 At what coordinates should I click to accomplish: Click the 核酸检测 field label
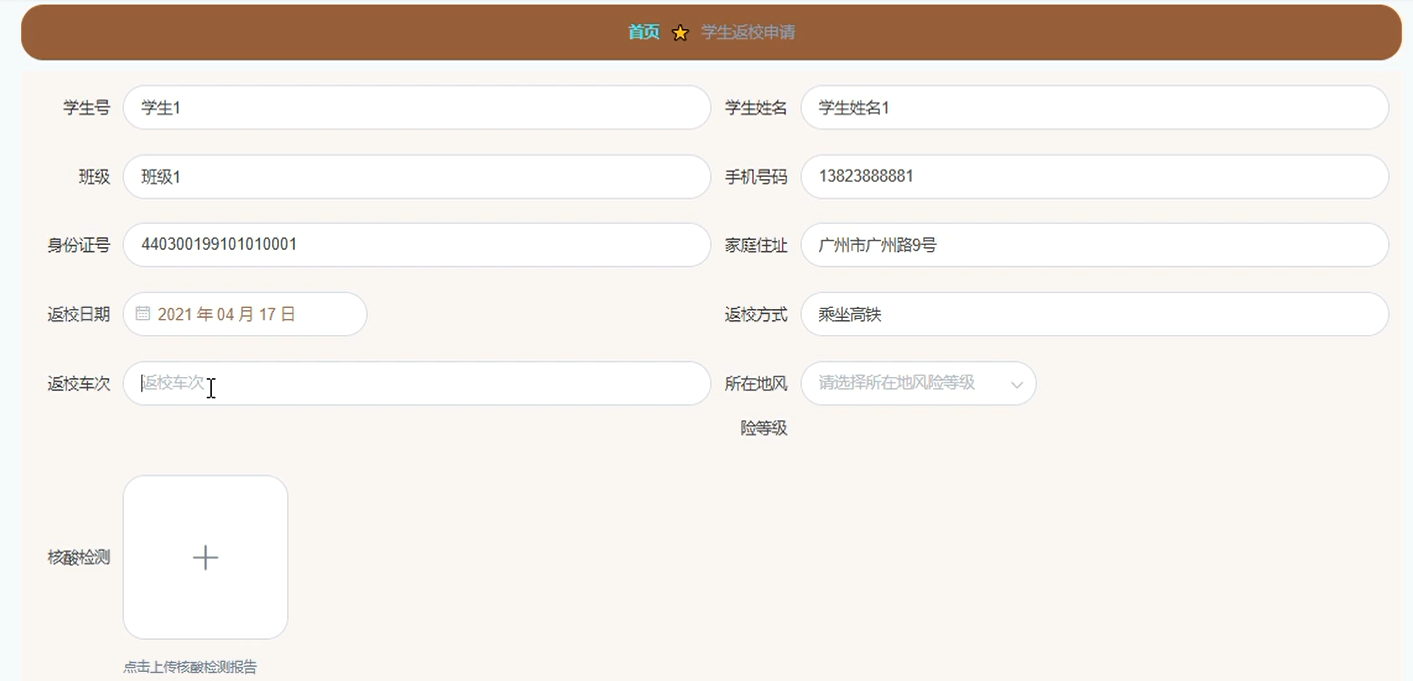coord(79,557)
